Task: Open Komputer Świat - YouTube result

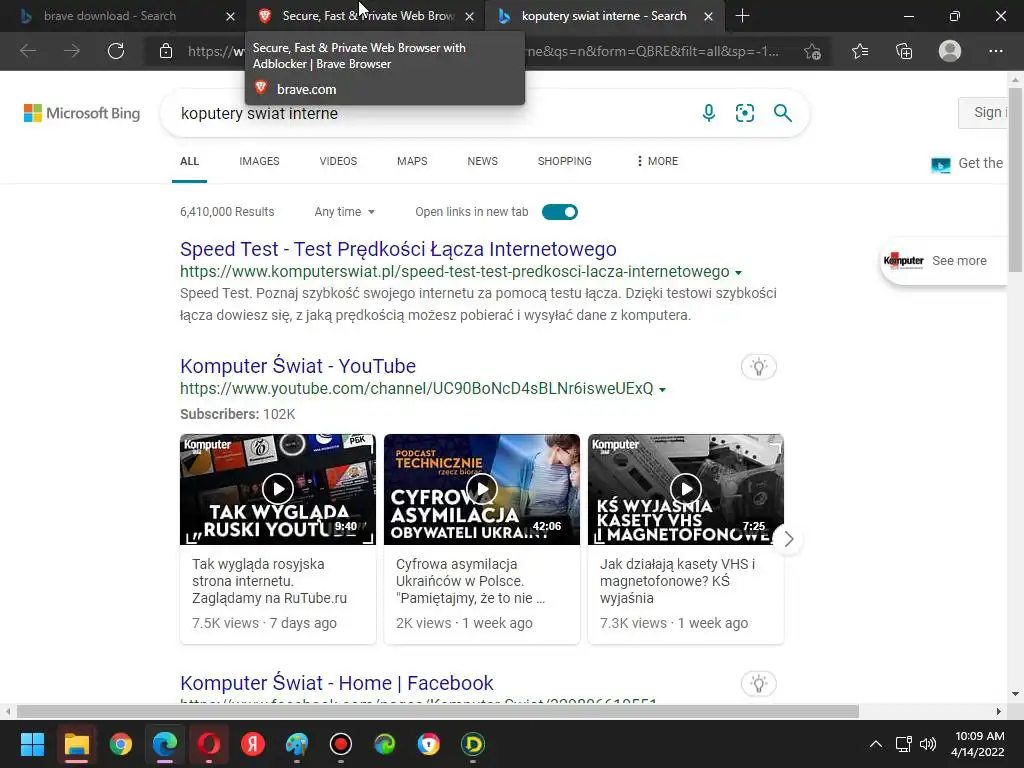Action: pos(298,366)
